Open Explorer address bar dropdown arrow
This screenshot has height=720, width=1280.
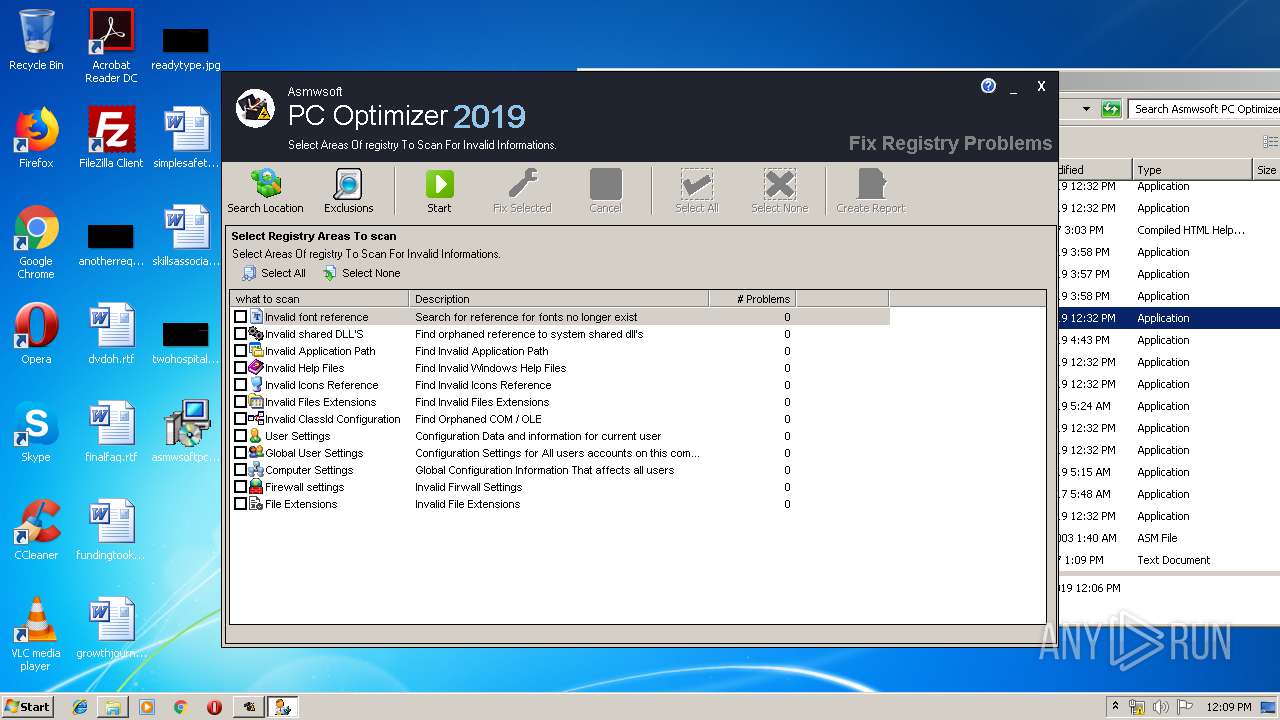pyautogui.click(x=1086, y=109)
